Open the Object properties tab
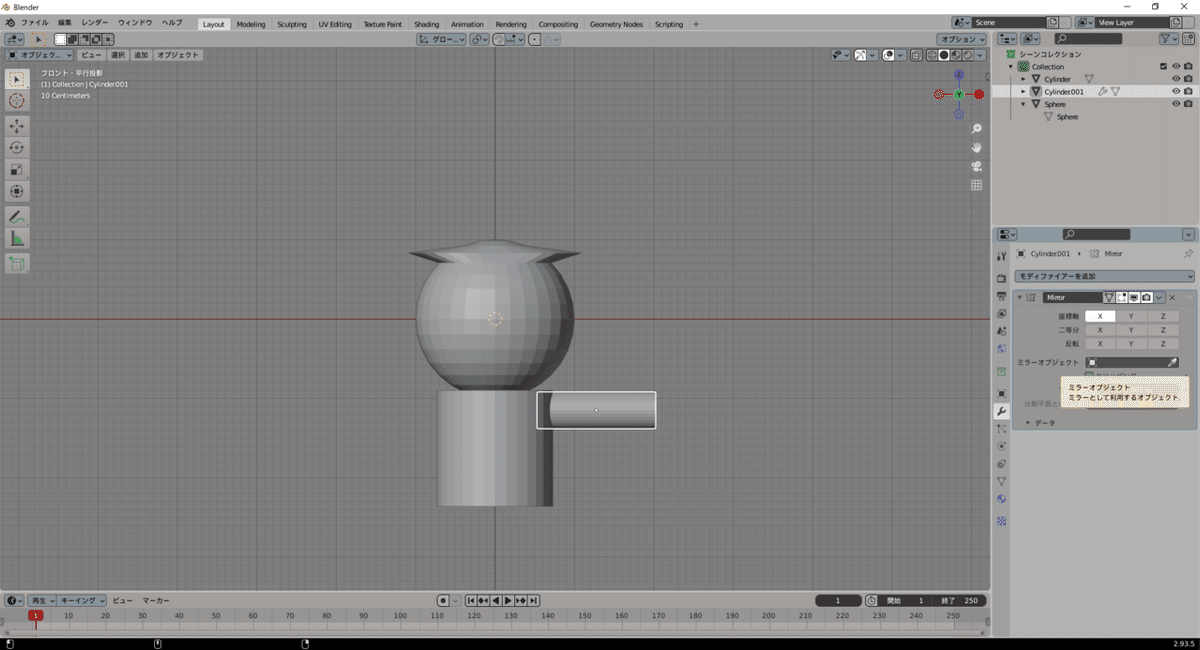 pyautogui.click(x=1001, y=393)
